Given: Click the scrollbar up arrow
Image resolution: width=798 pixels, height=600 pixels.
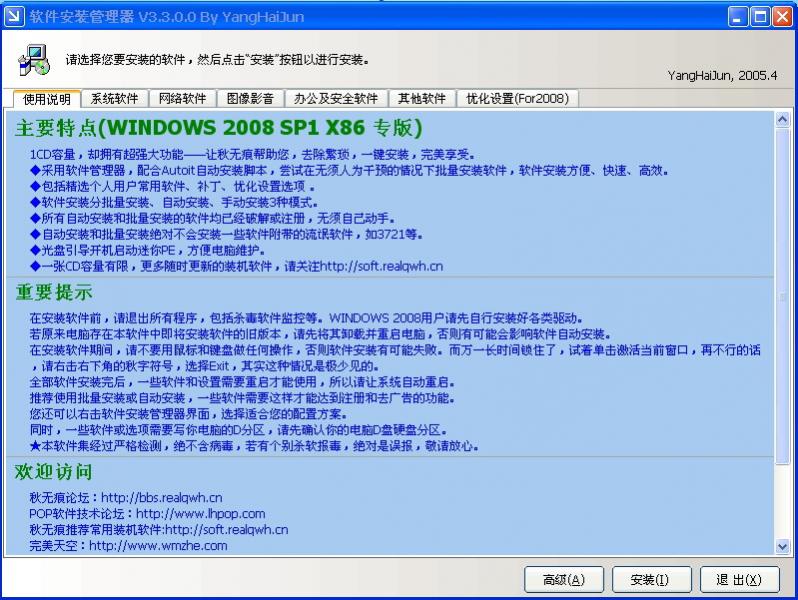Looking at the screenshot, I should tap(782, 119).
